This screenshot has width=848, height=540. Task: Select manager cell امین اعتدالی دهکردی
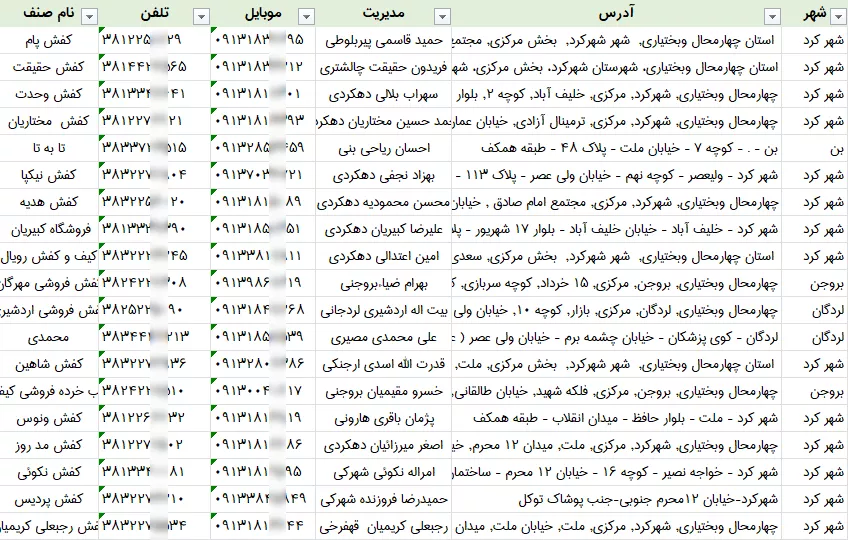(383, 256)
